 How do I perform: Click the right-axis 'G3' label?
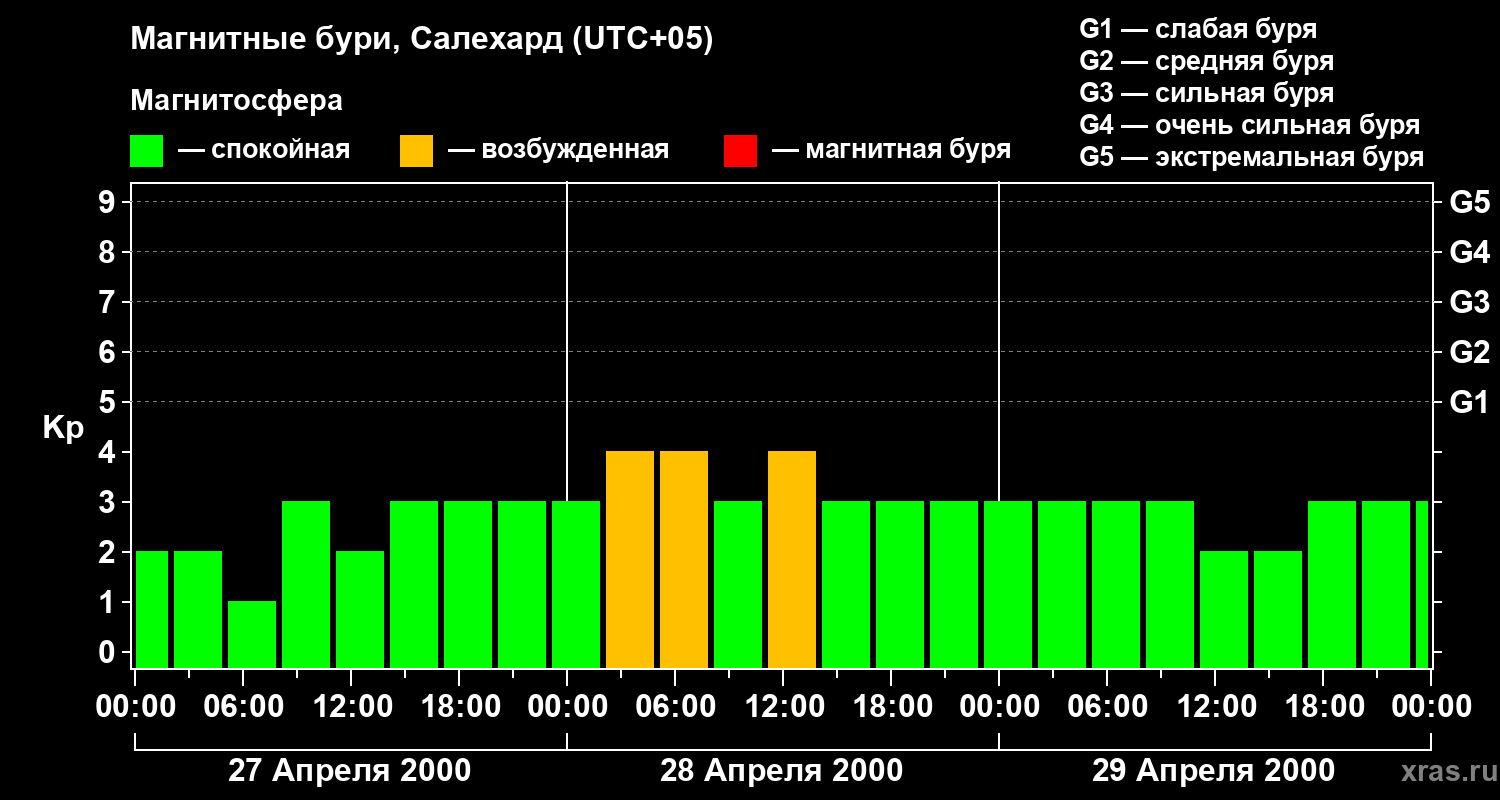[x=1469, y=302]
